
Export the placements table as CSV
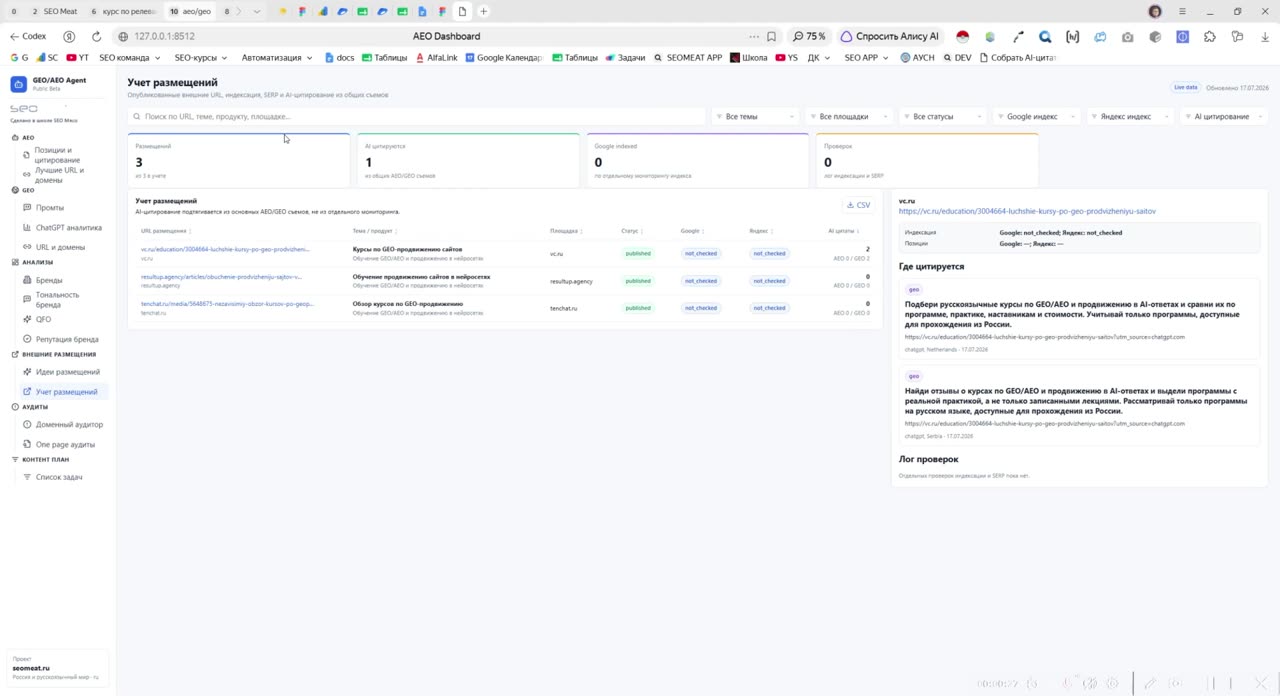coord(859,205)
